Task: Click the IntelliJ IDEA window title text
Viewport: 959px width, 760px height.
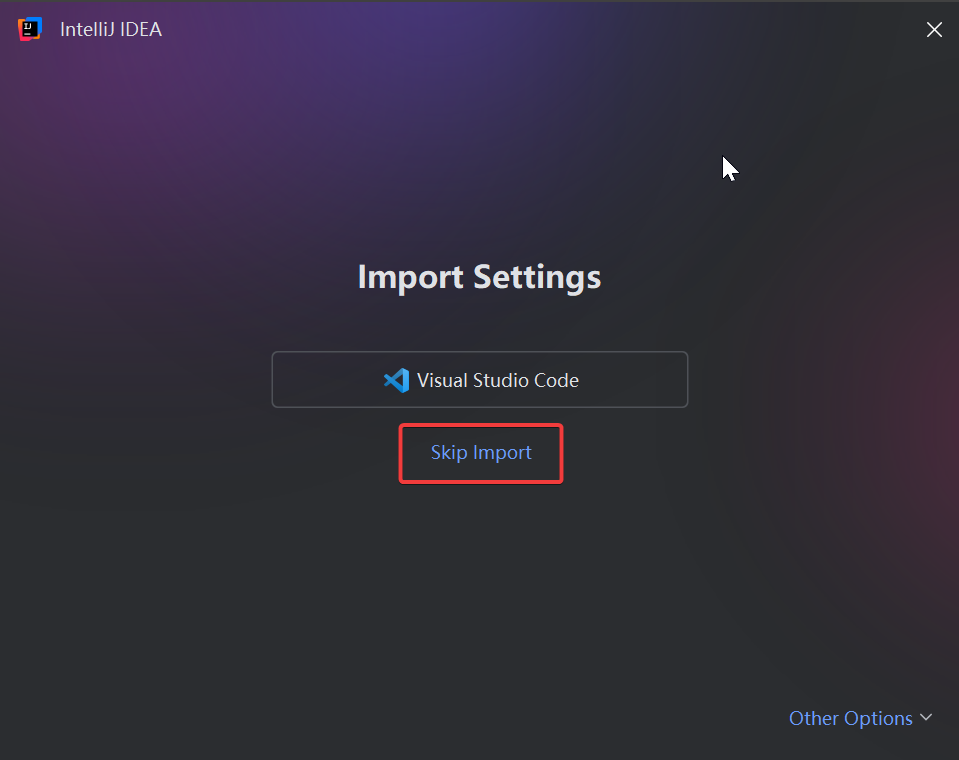Action: point(111,30)
